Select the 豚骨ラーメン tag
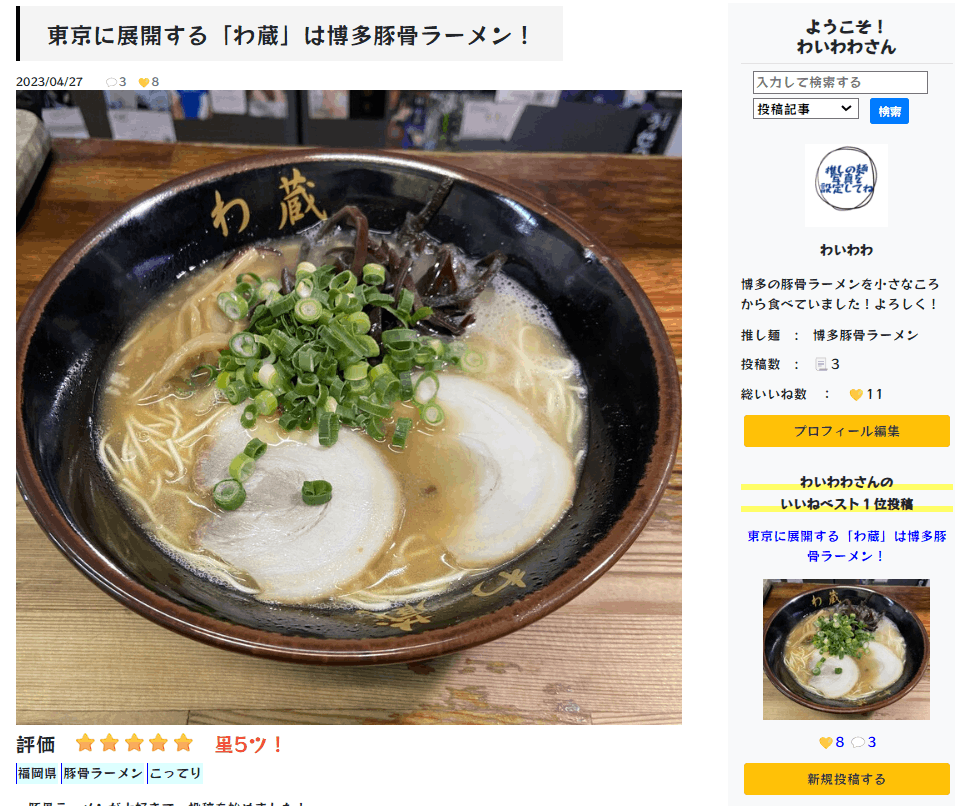The image size is (955, 806). click(x=103, y=773)
